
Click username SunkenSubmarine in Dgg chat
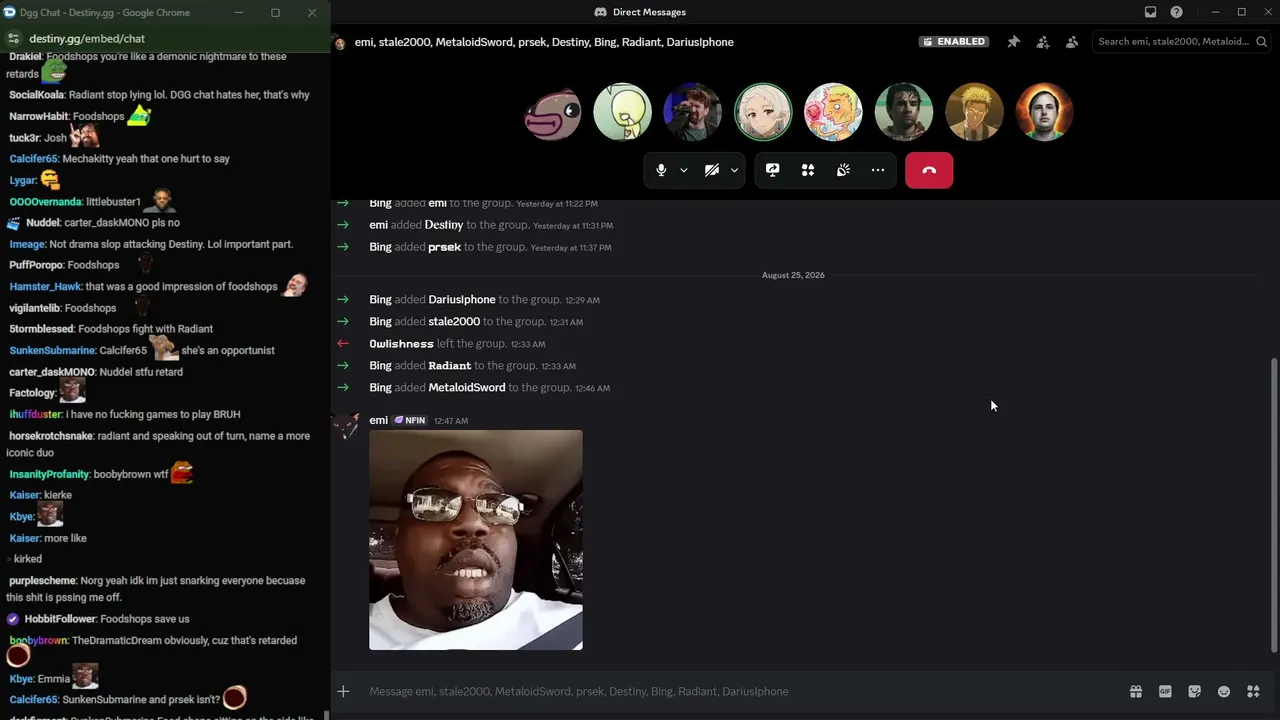click(x=53, y=351)
